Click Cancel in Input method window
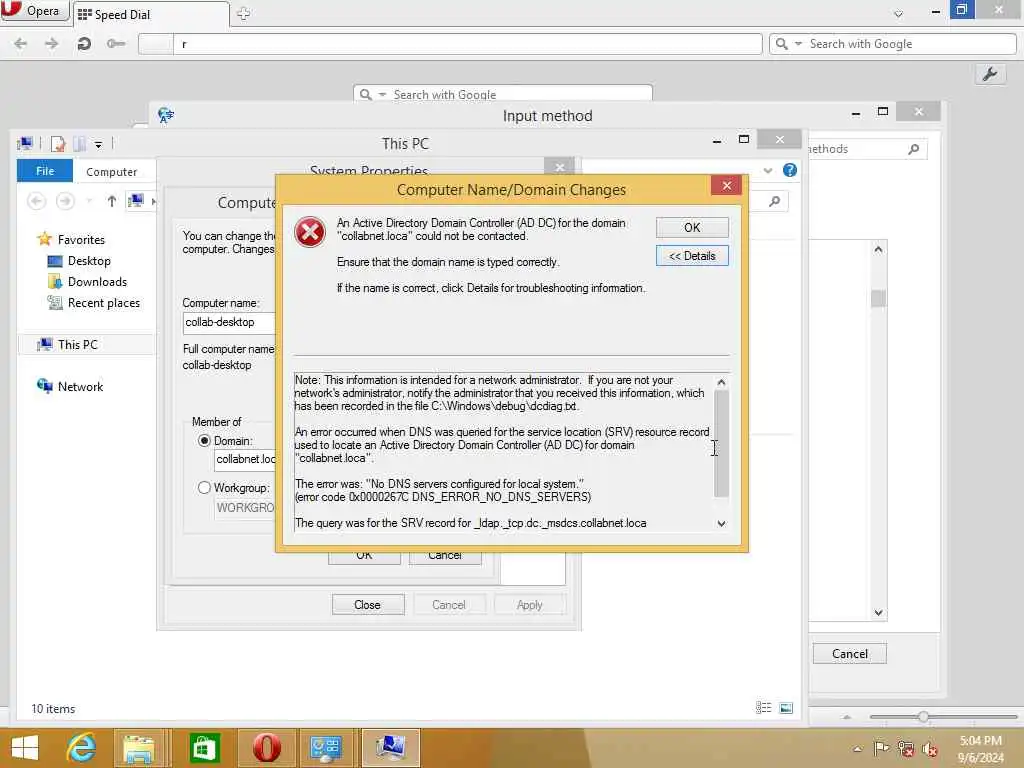Screen dimensions: 1024x768 point(850,654)
